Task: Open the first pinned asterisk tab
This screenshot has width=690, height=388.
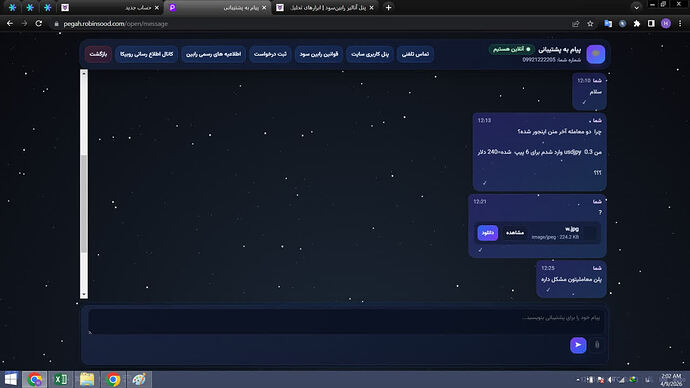Action: tap(12, 7)
